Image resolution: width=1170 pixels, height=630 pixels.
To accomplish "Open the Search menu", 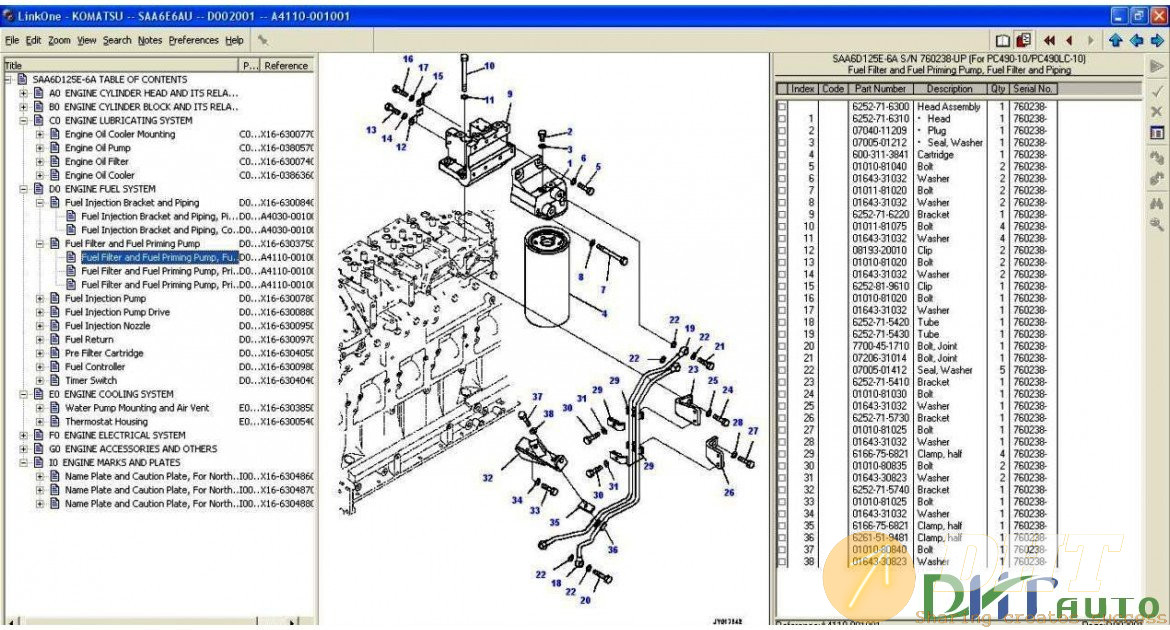I will tap(117, 40).
